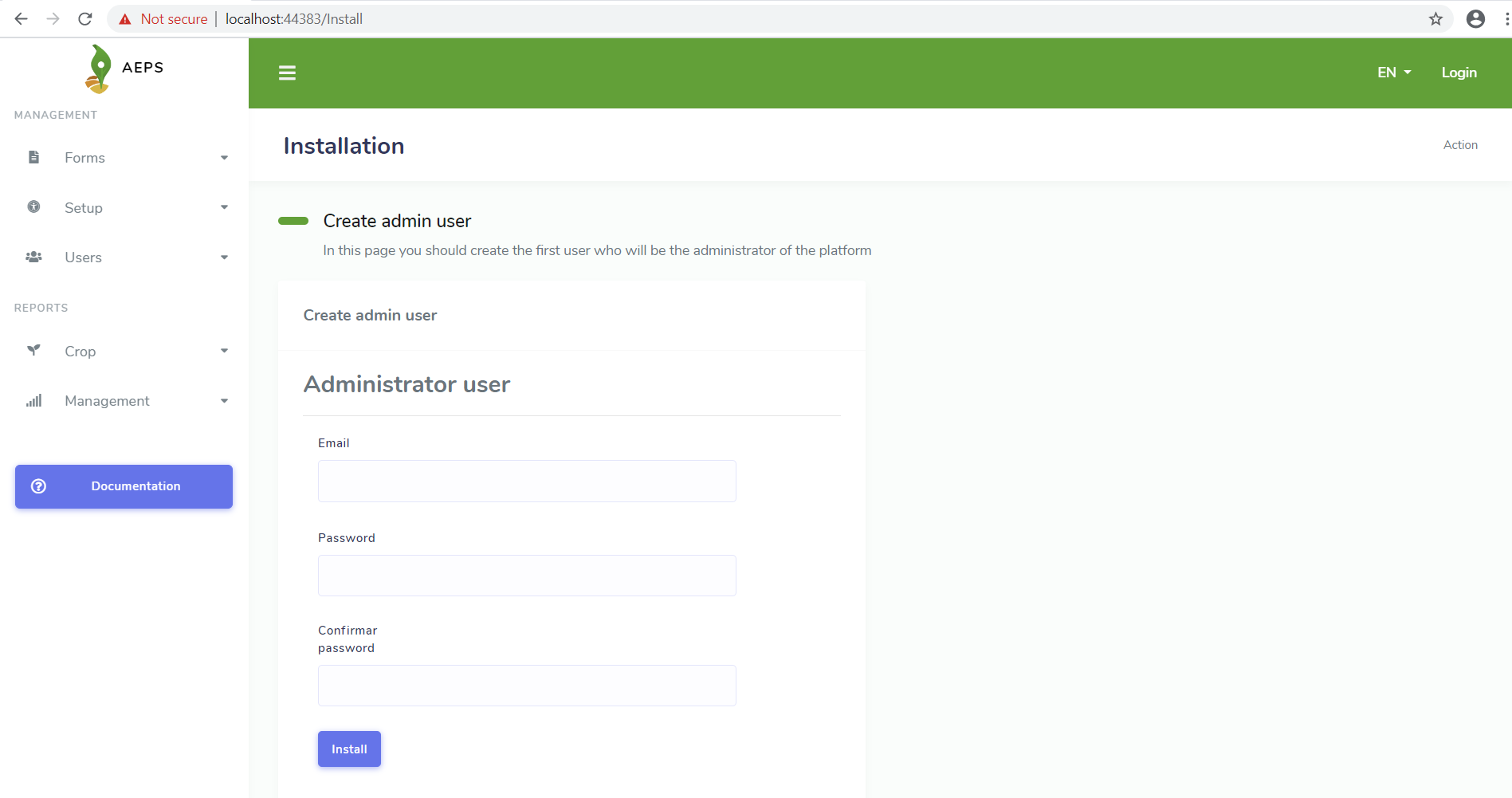Click the Documentation question mark icon
This screenshot has width=1512, height=798.
pos(38,486)
